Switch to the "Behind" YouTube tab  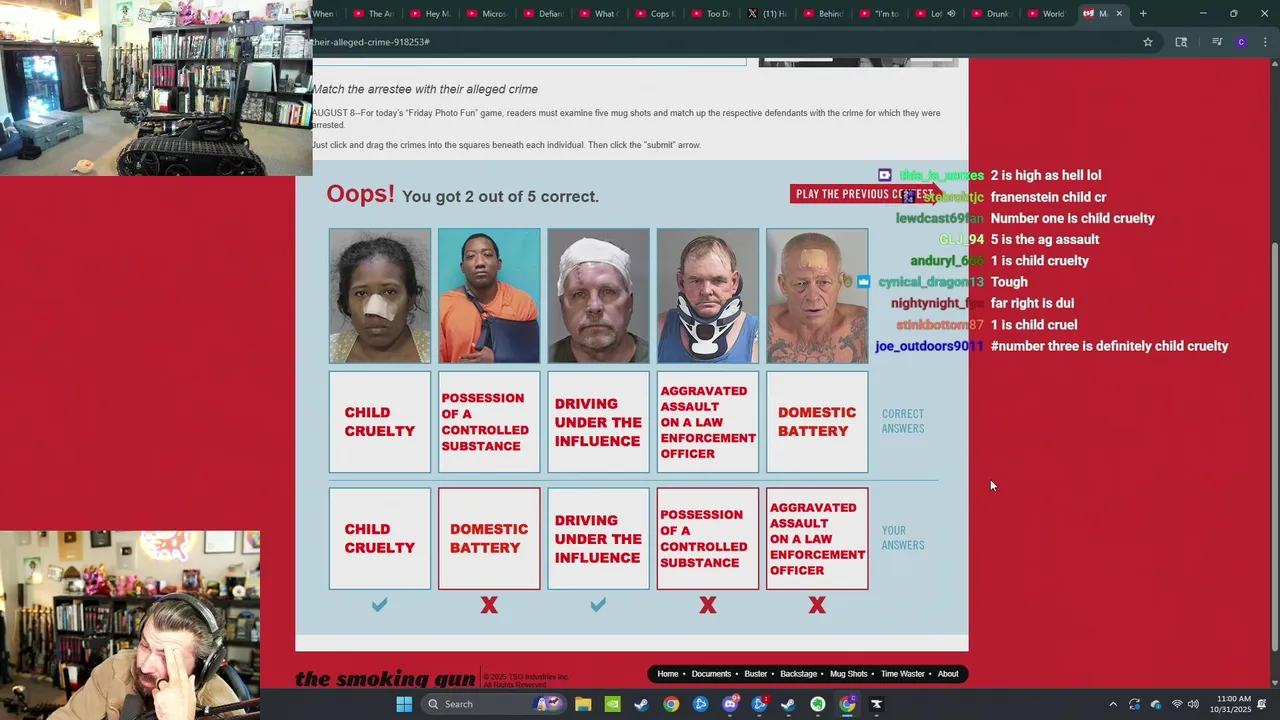(826, 13)
